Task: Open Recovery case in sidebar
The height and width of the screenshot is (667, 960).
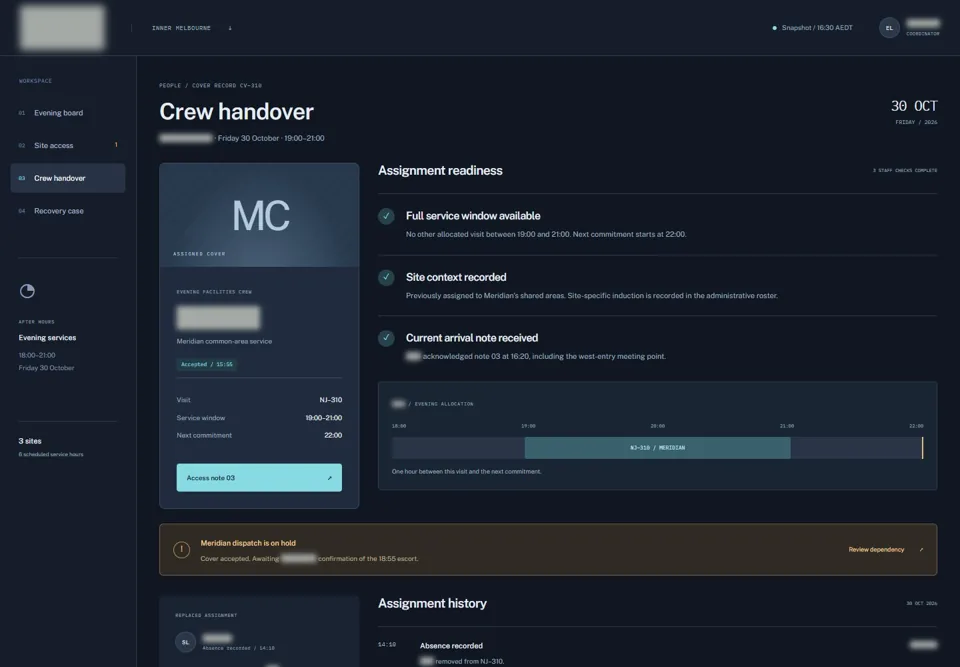Action: (x=68, y=211)
